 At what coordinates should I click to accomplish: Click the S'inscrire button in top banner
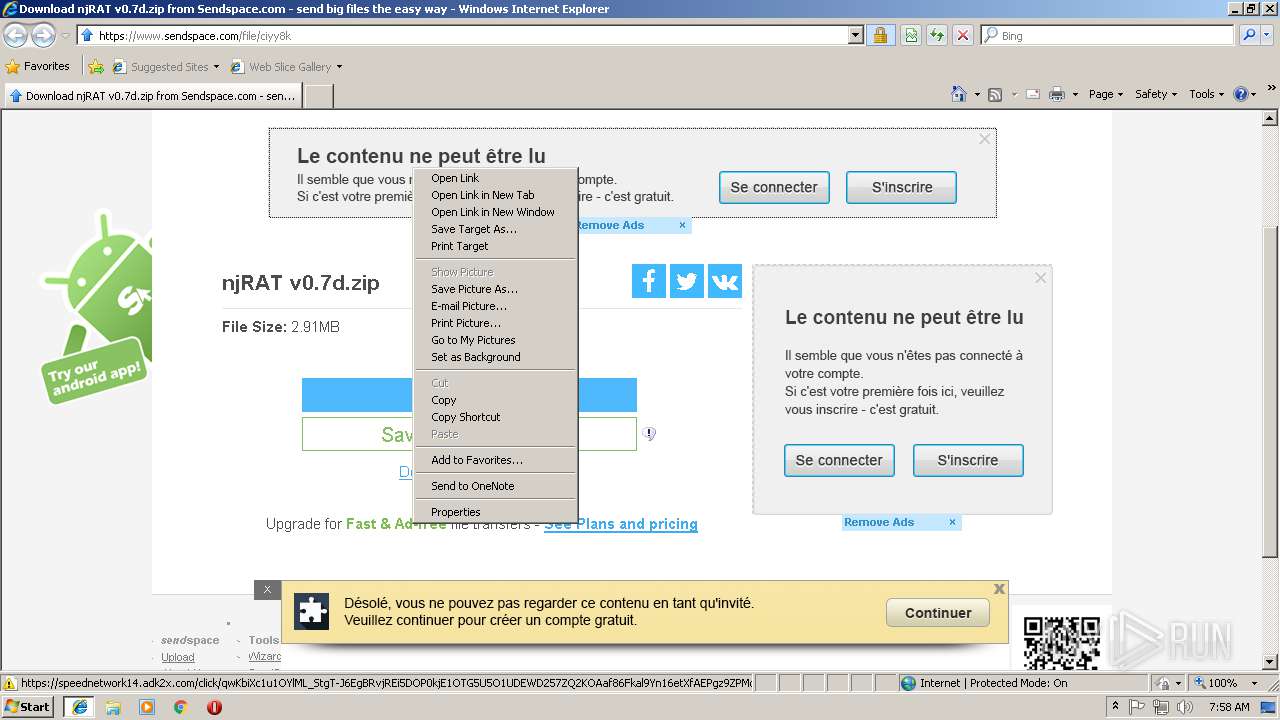click(902, 187)
